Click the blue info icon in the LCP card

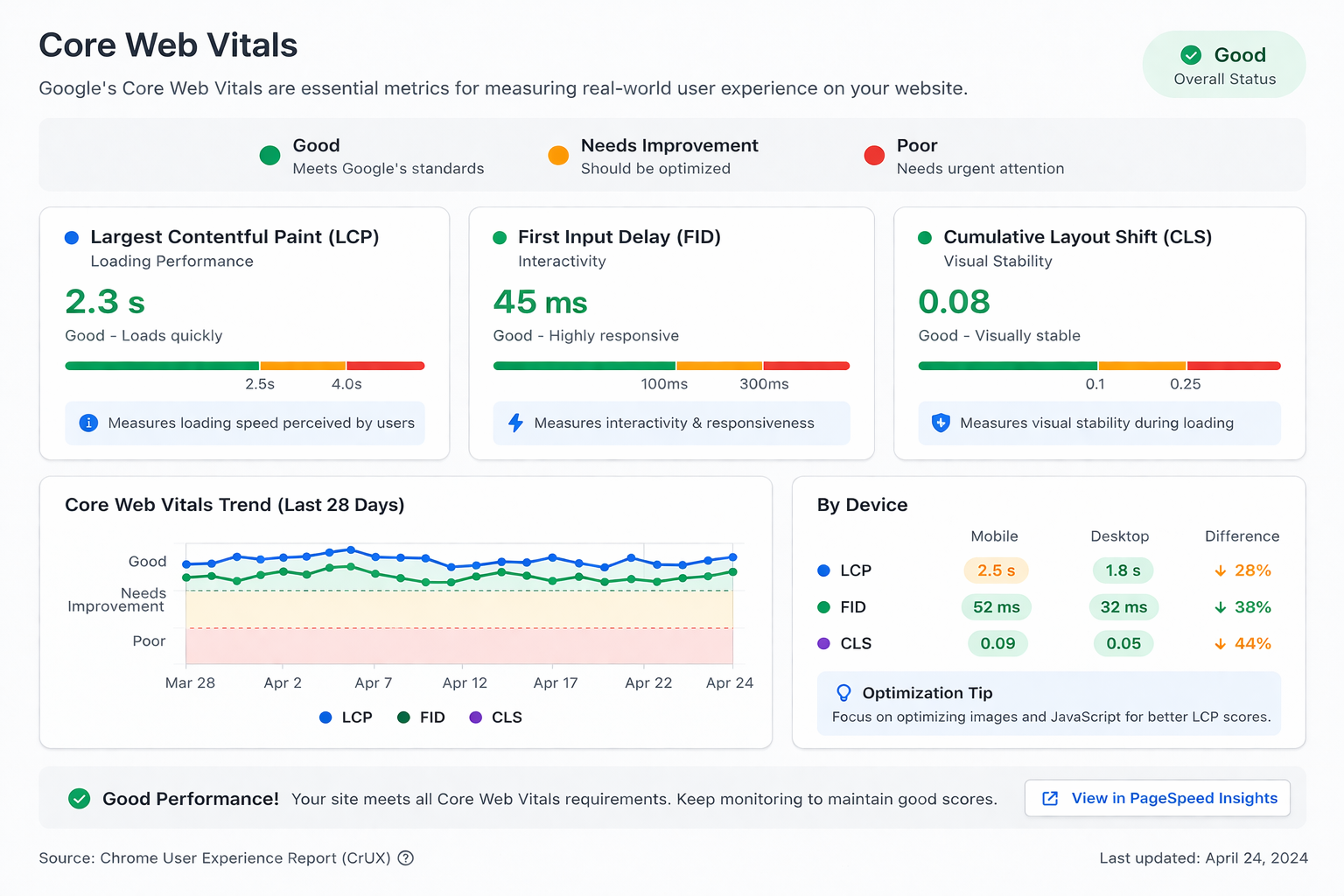(87, 423)
